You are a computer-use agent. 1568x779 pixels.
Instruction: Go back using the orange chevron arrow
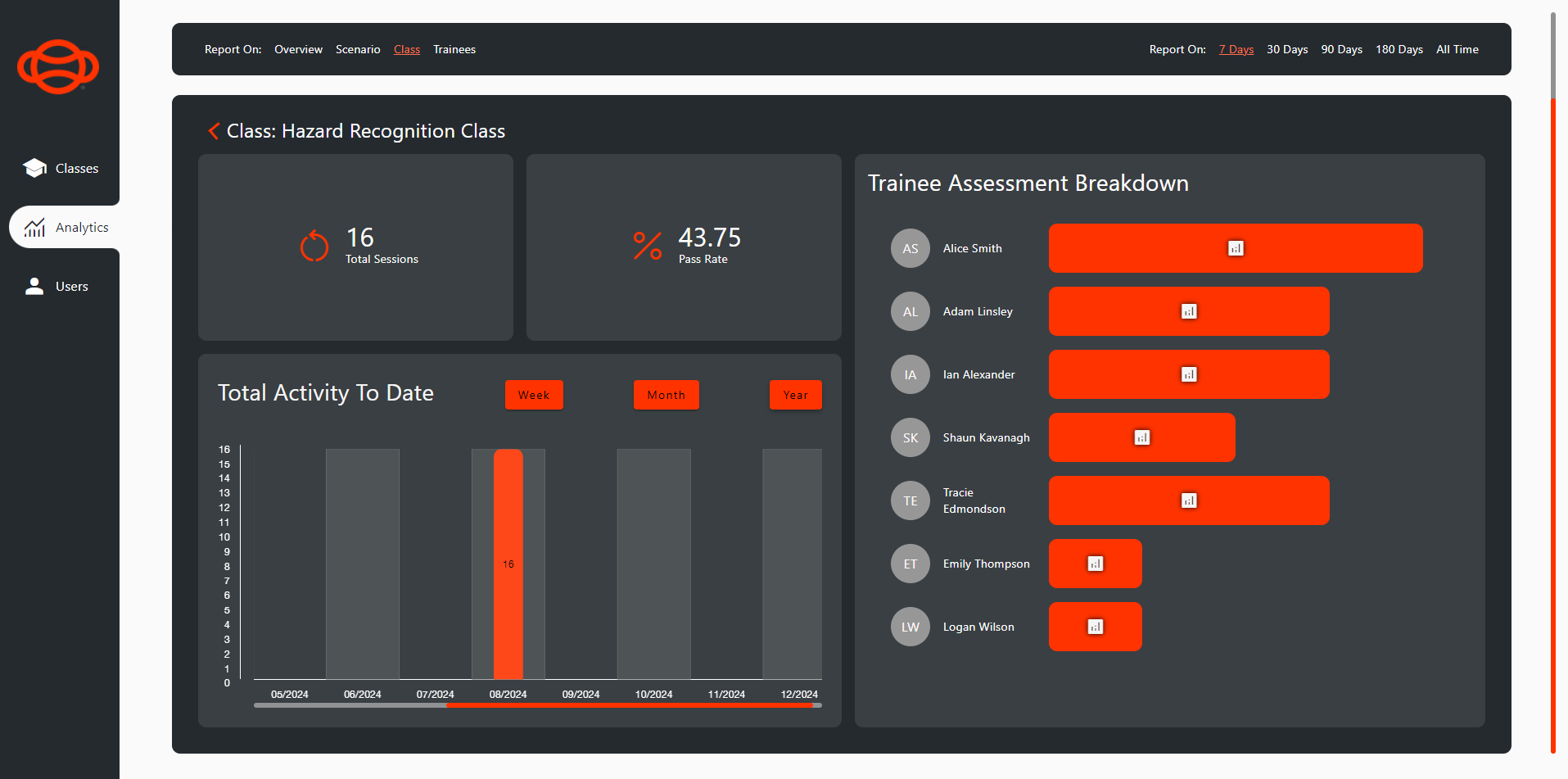coord(214,131)
